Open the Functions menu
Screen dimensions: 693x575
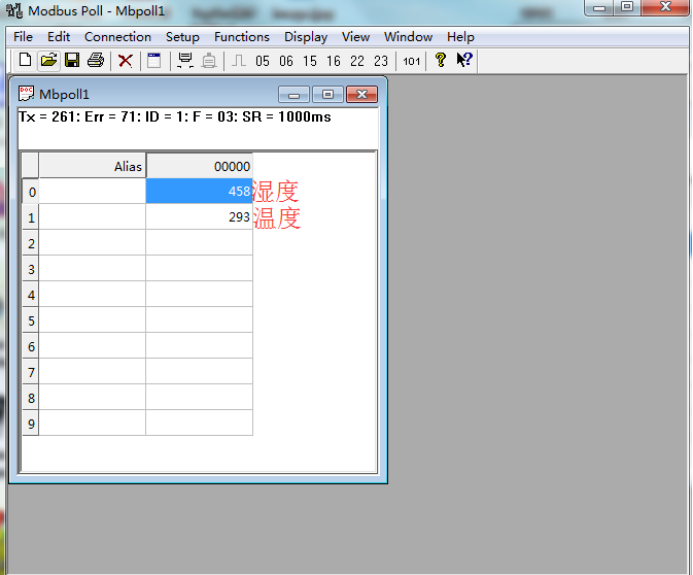[x=241, y=37]
